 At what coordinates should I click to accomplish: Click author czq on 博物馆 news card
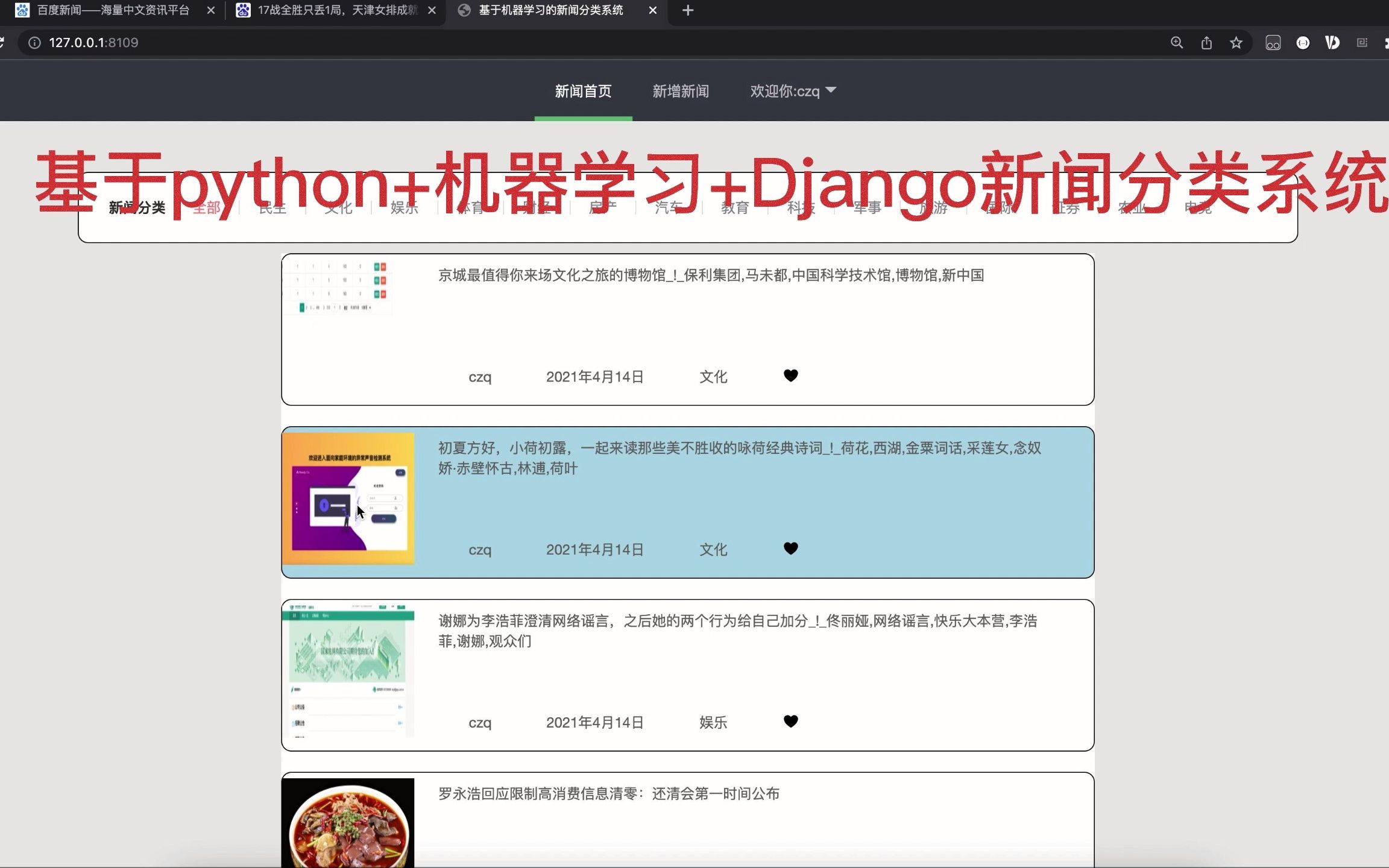pyautogui.click(x=480, y=378)
